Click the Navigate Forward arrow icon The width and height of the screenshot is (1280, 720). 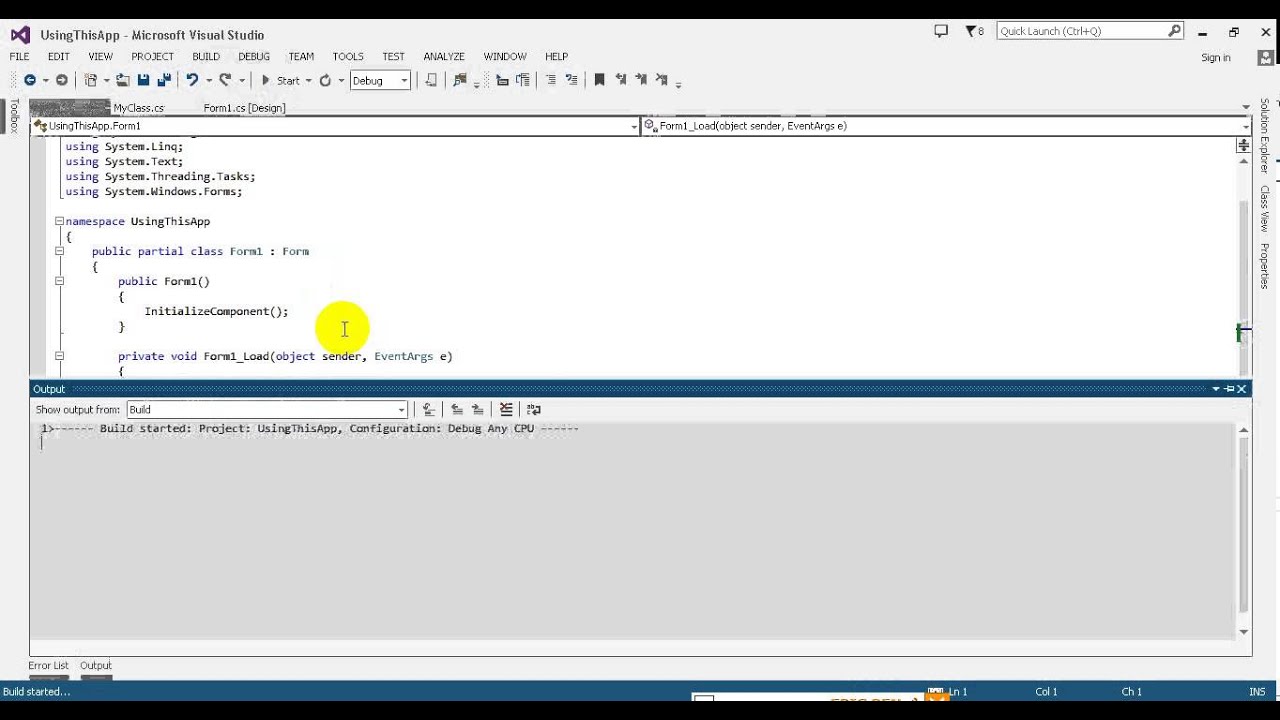pyautogui.click(x=62, y=80)
